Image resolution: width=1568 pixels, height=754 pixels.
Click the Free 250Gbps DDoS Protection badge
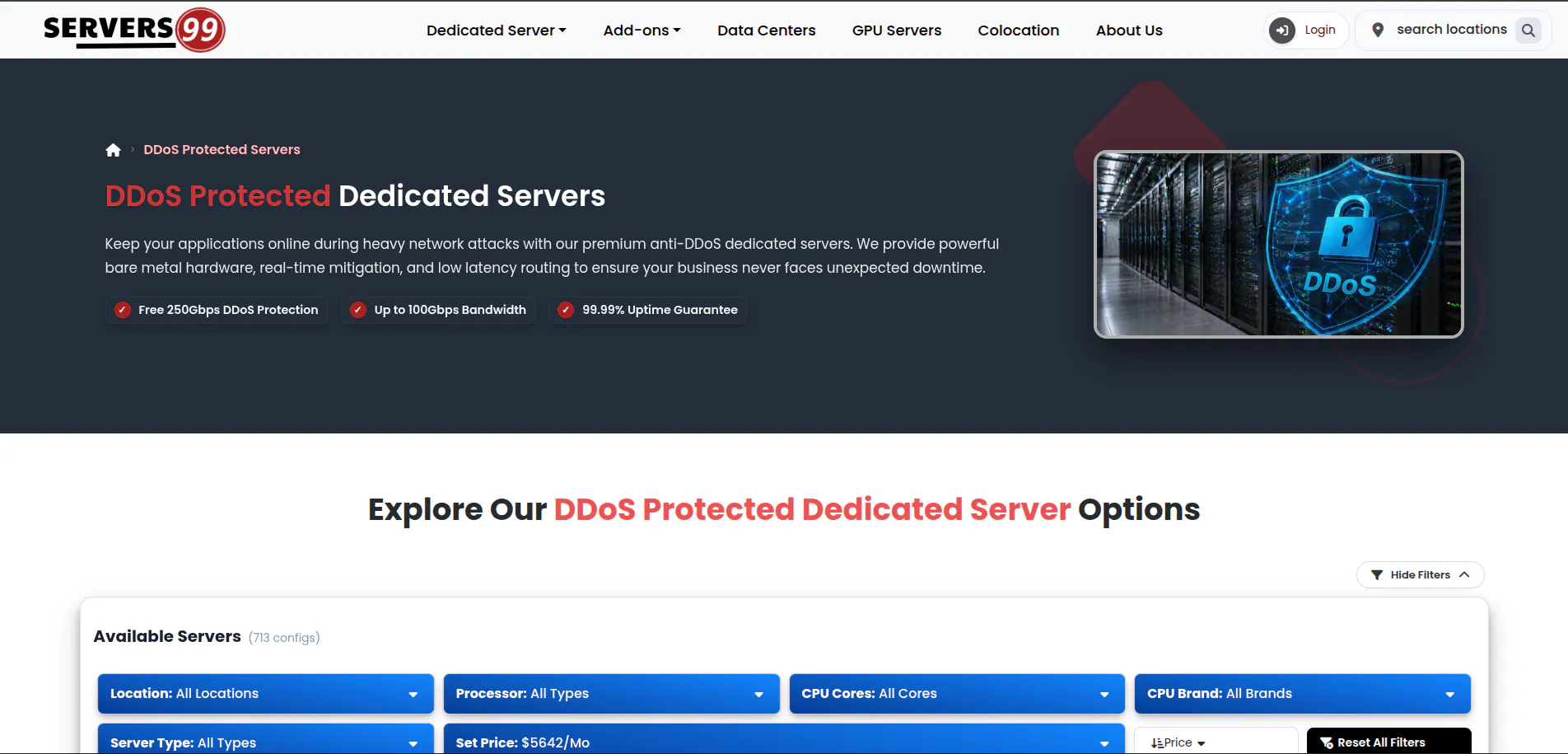pyautogui.click(x=217, y=310)
